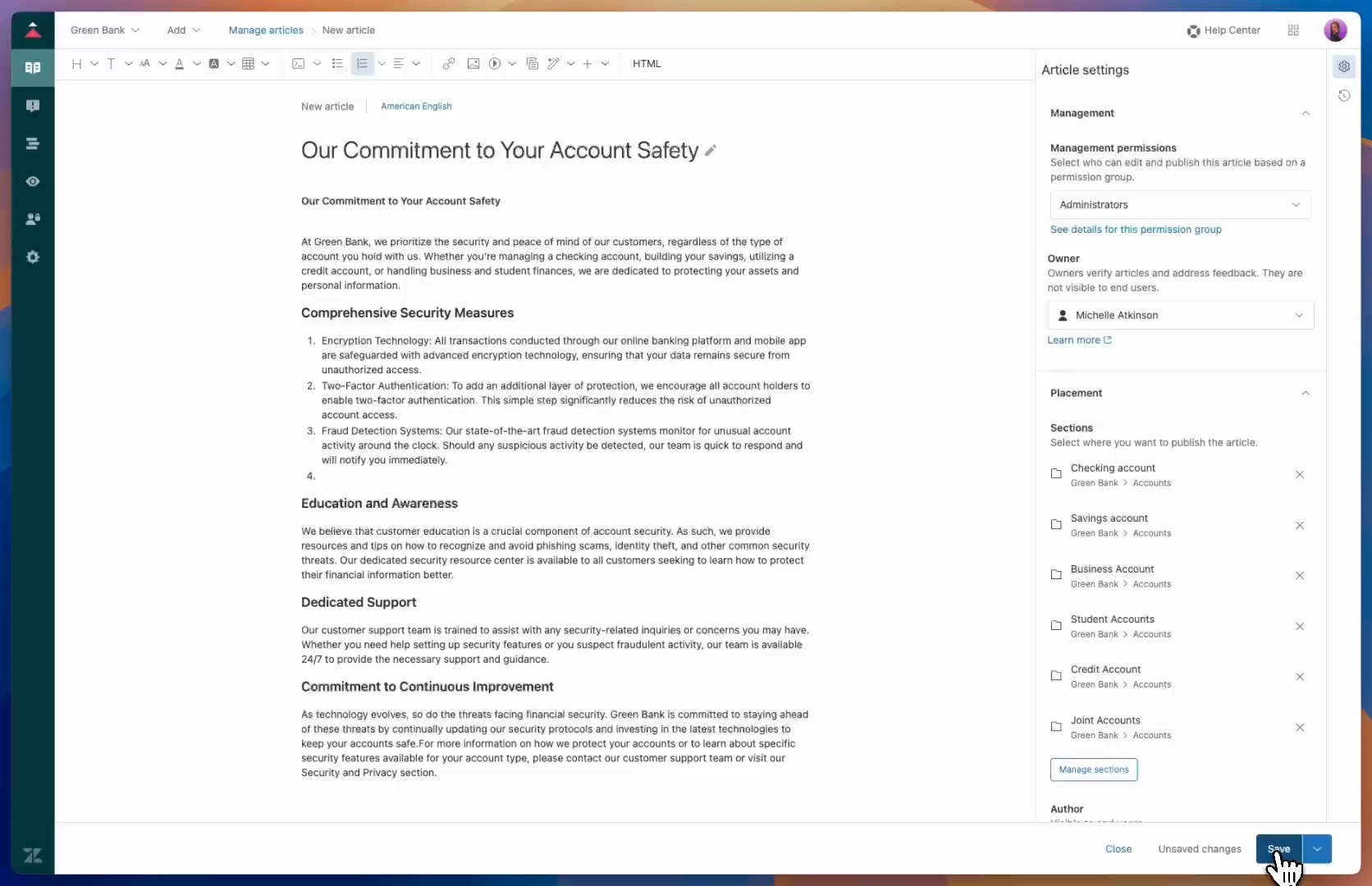Open the Administrators permission dropdown
The width and height of the screenshot is (1372, 886).
click(x=1180, y=205)
